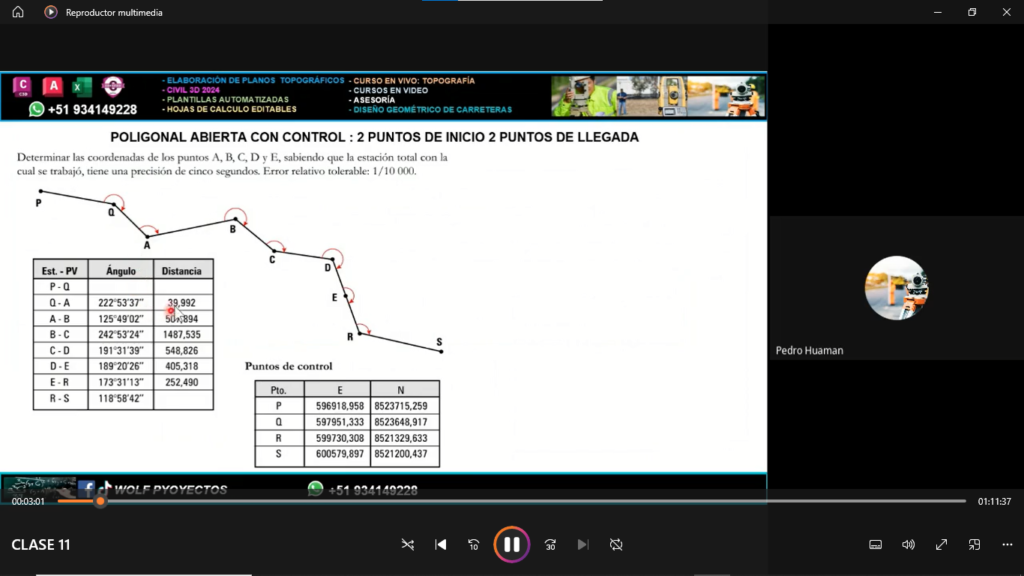Toggle shuffle mode
The width and height of the screenshot is (1024, 576).
(x=407, y=544)
